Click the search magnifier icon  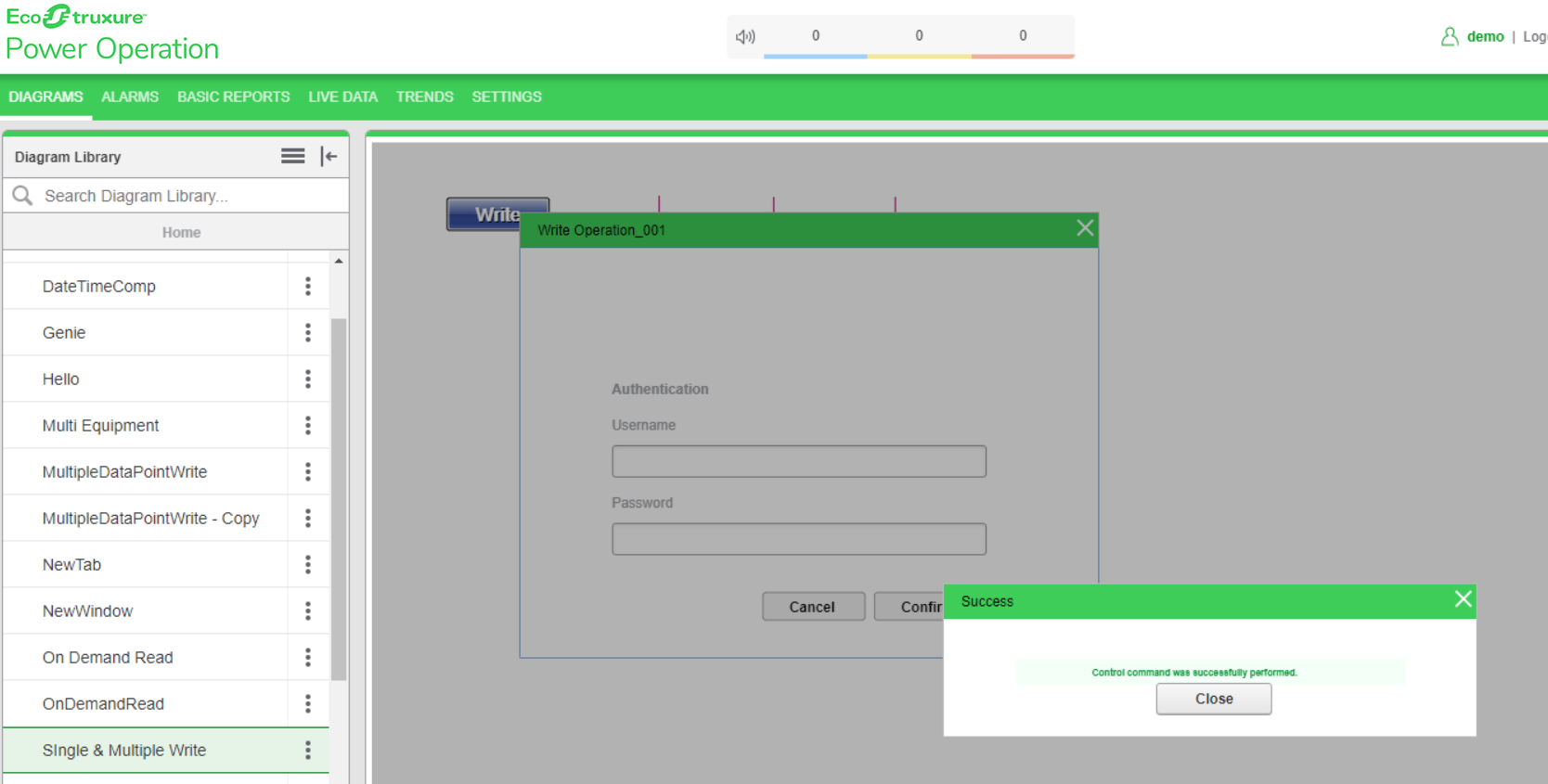[x=23, y=196]
